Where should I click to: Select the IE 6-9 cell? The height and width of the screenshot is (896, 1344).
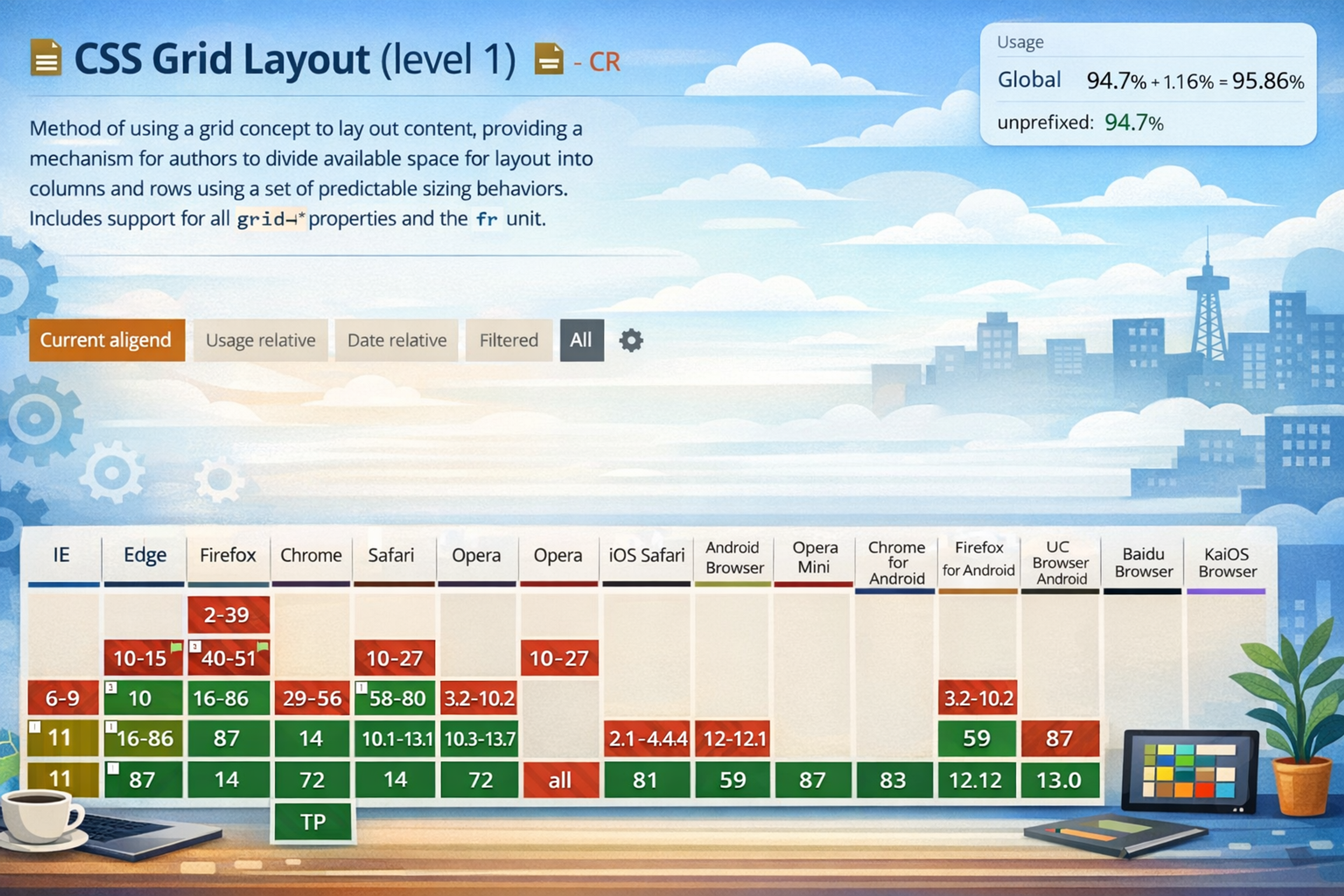[63, 698]
